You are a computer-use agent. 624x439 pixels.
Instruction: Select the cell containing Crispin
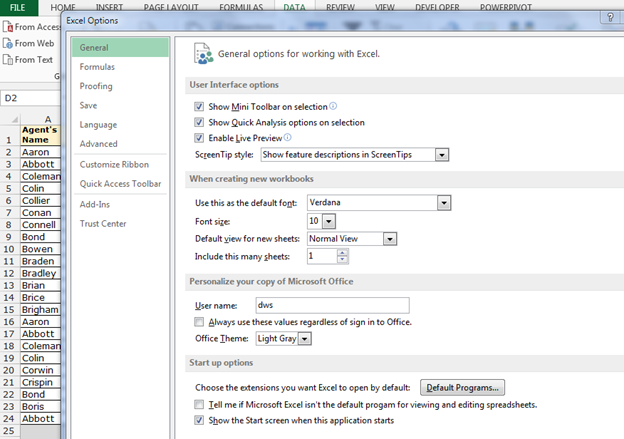41,382
